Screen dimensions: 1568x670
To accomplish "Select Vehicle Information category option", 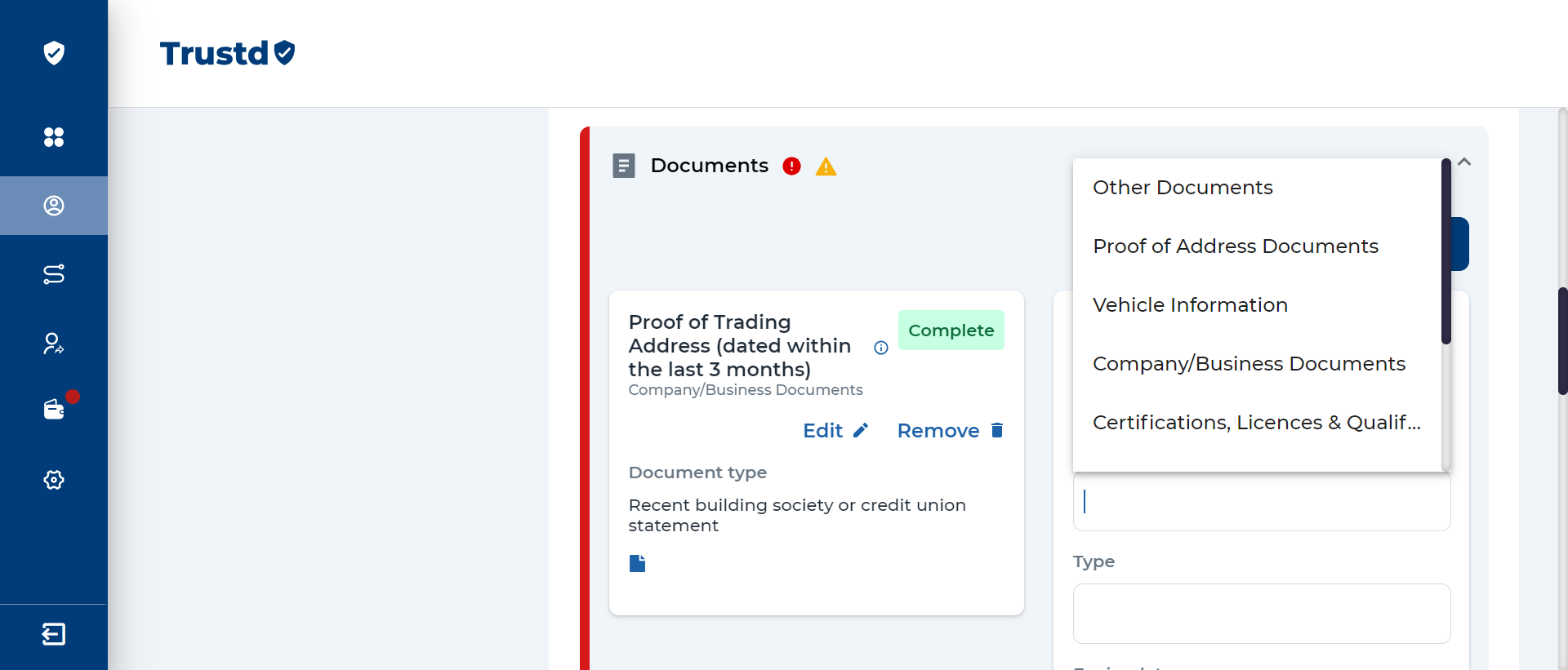I will (1190, 305).
